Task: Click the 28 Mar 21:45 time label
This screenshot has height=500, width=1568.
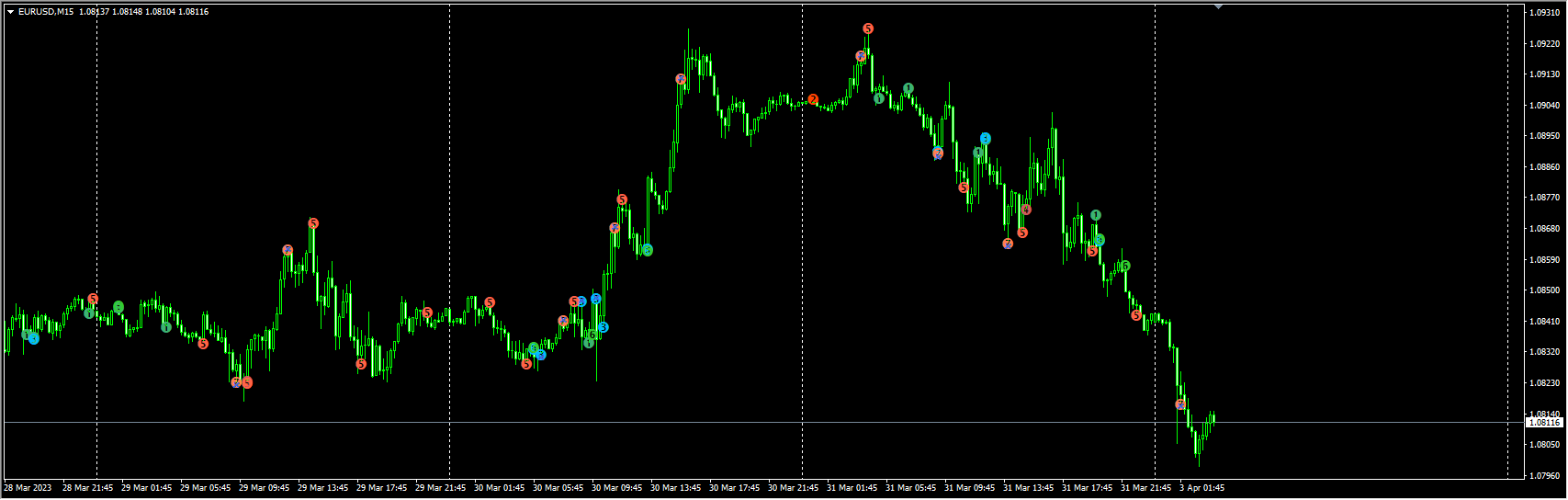Action: pyautogui.click(x=88, y=488)
